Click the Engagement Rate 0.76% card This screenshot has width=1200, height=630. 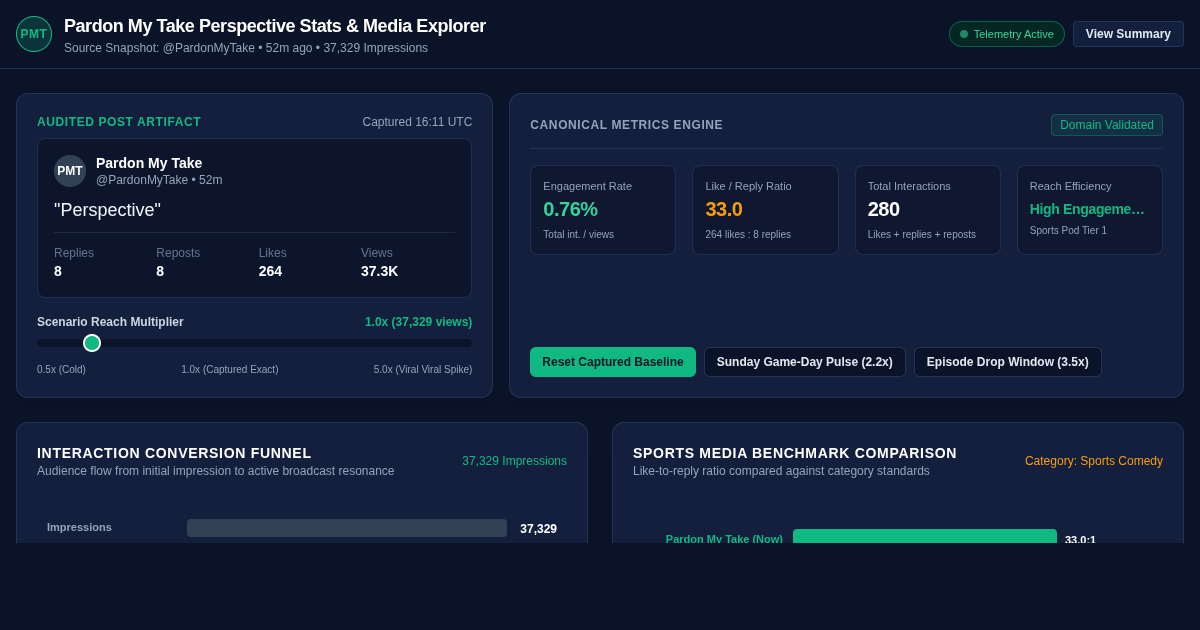(603, 210)
